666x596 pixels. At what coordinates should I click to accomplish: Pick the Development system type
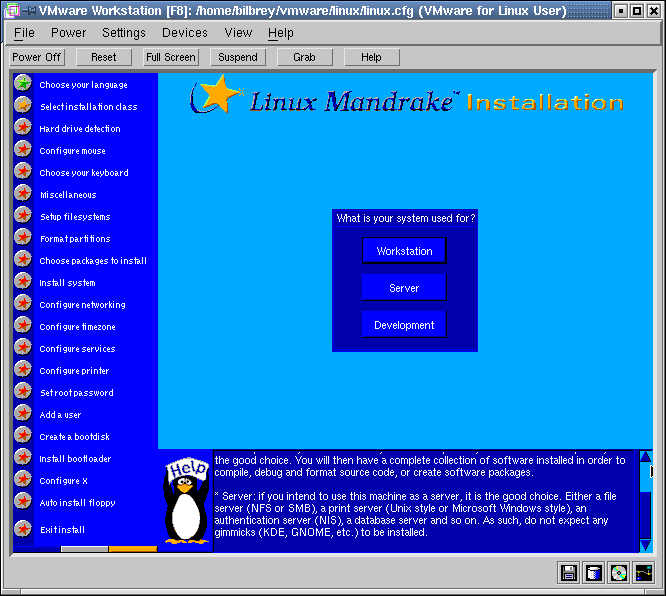(x=404, y=325)
